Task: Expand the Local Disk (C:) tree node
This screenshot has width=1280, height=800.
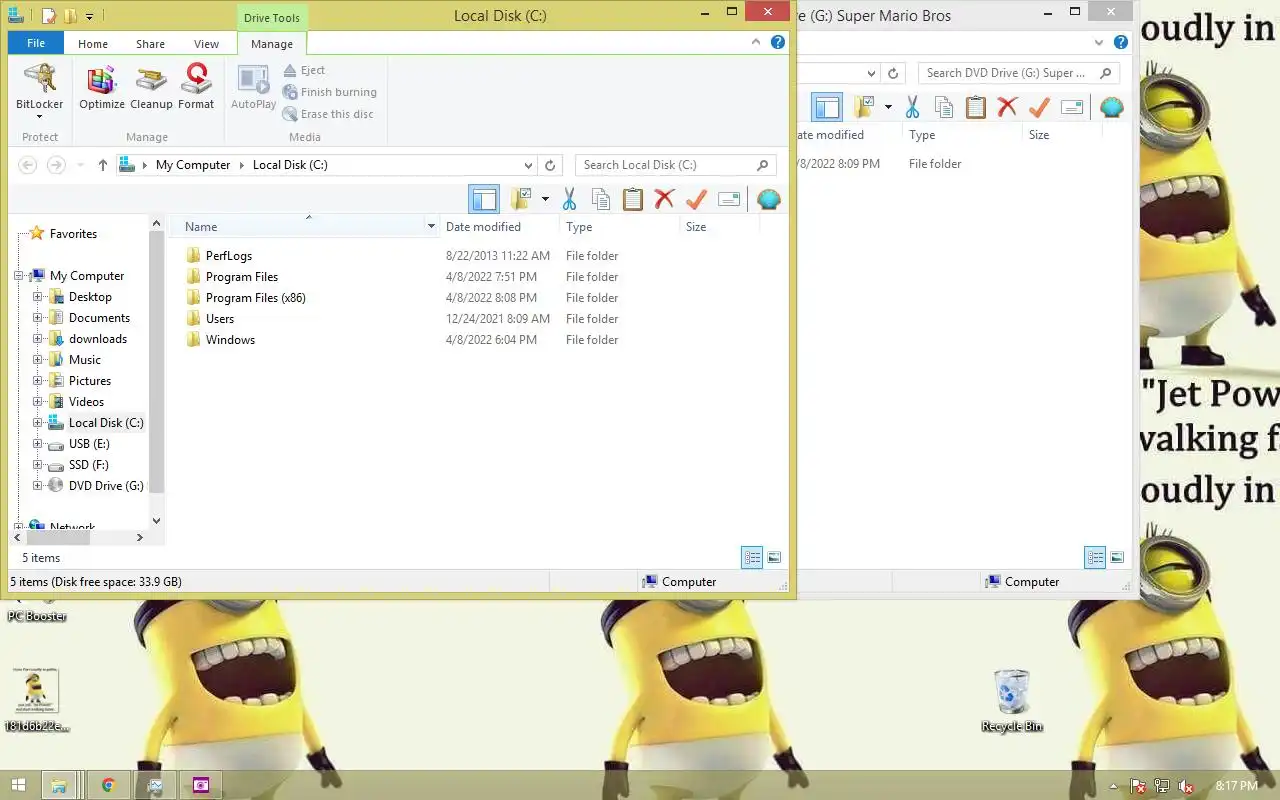Action: 38,423
